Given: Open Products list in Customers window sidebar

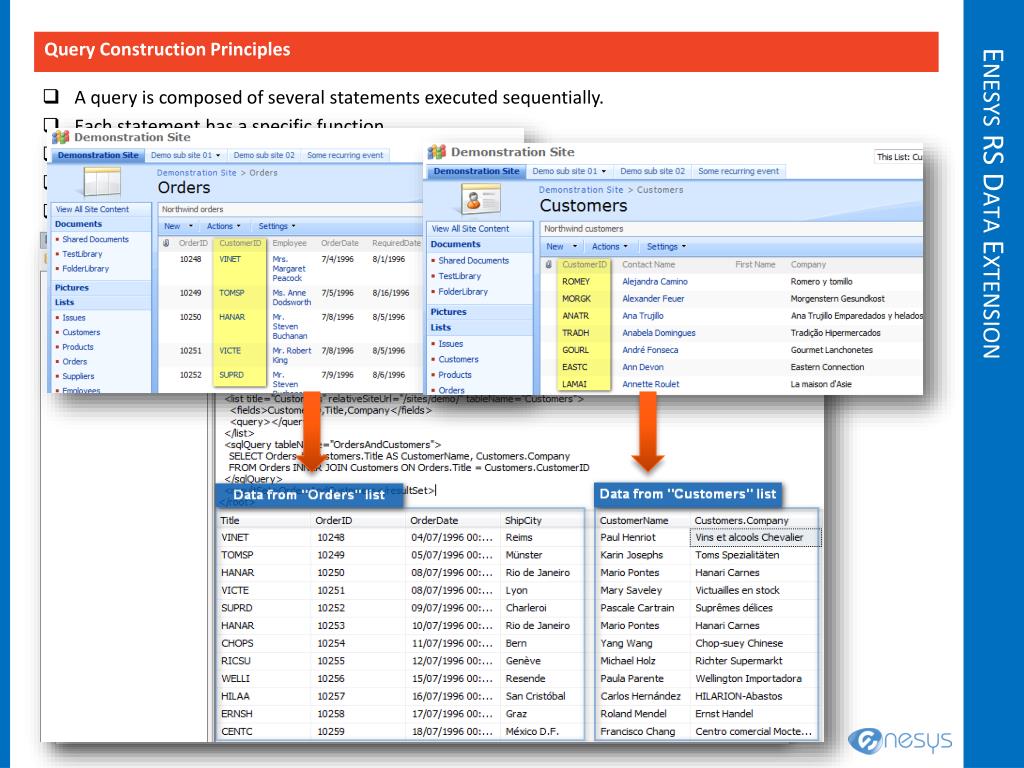Looking at the screenshot, I should 455,375.
